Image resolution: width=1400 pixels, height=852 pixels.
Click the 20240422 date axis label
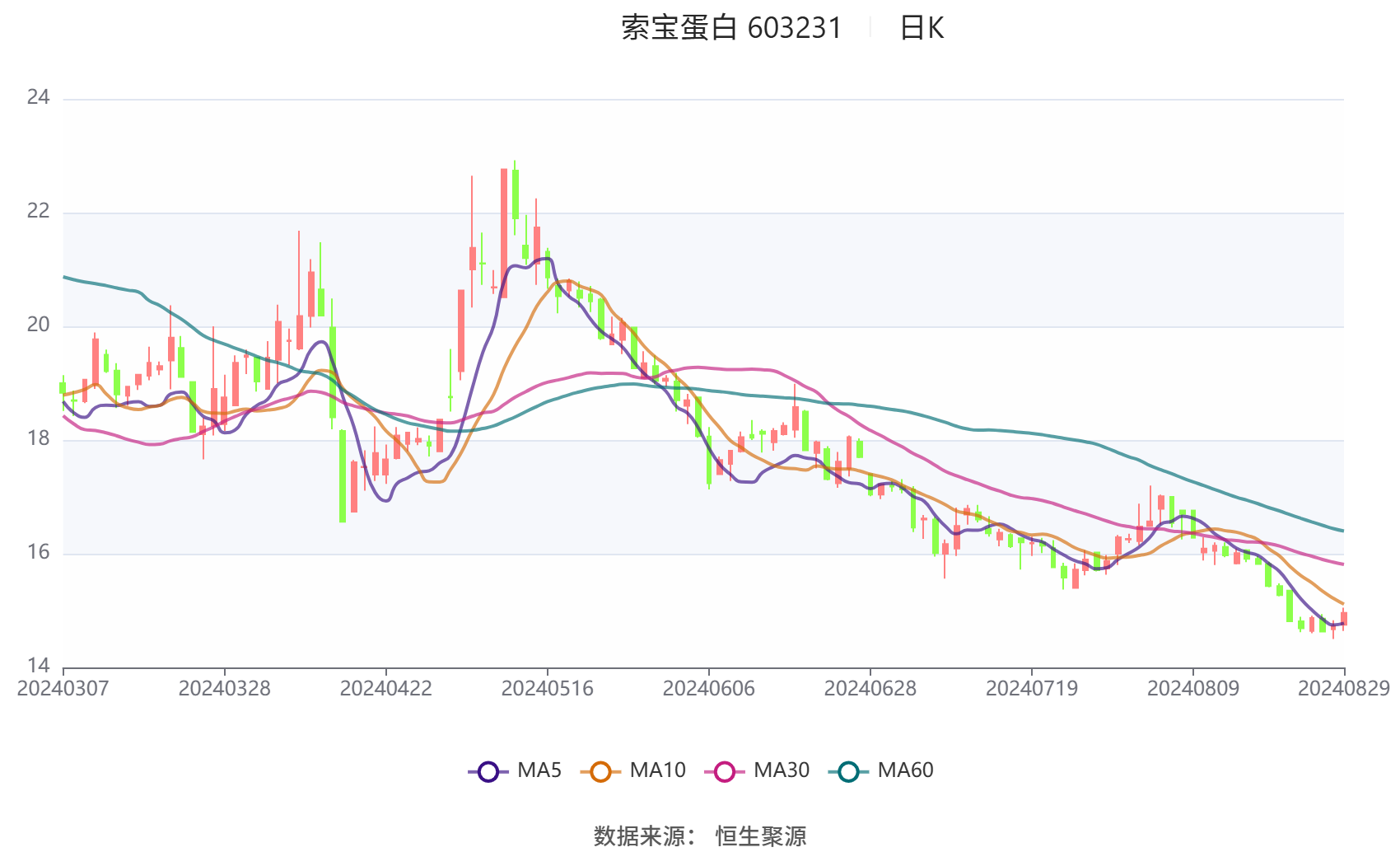(385, 689)
